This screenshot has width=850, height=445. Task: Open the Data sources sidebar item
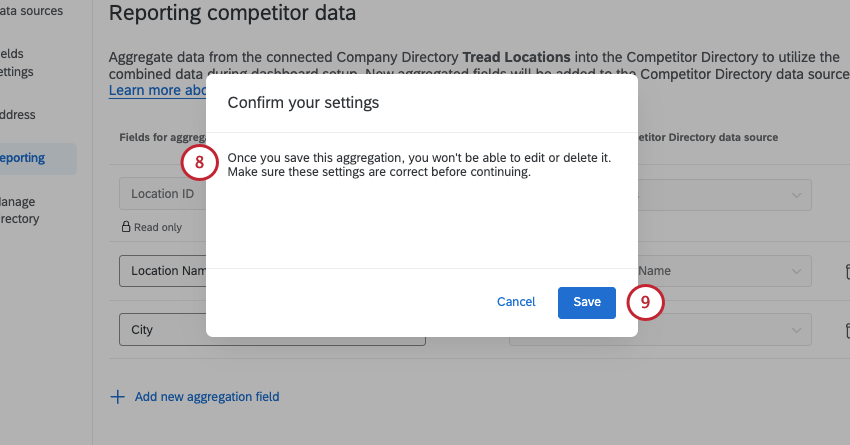30,11
